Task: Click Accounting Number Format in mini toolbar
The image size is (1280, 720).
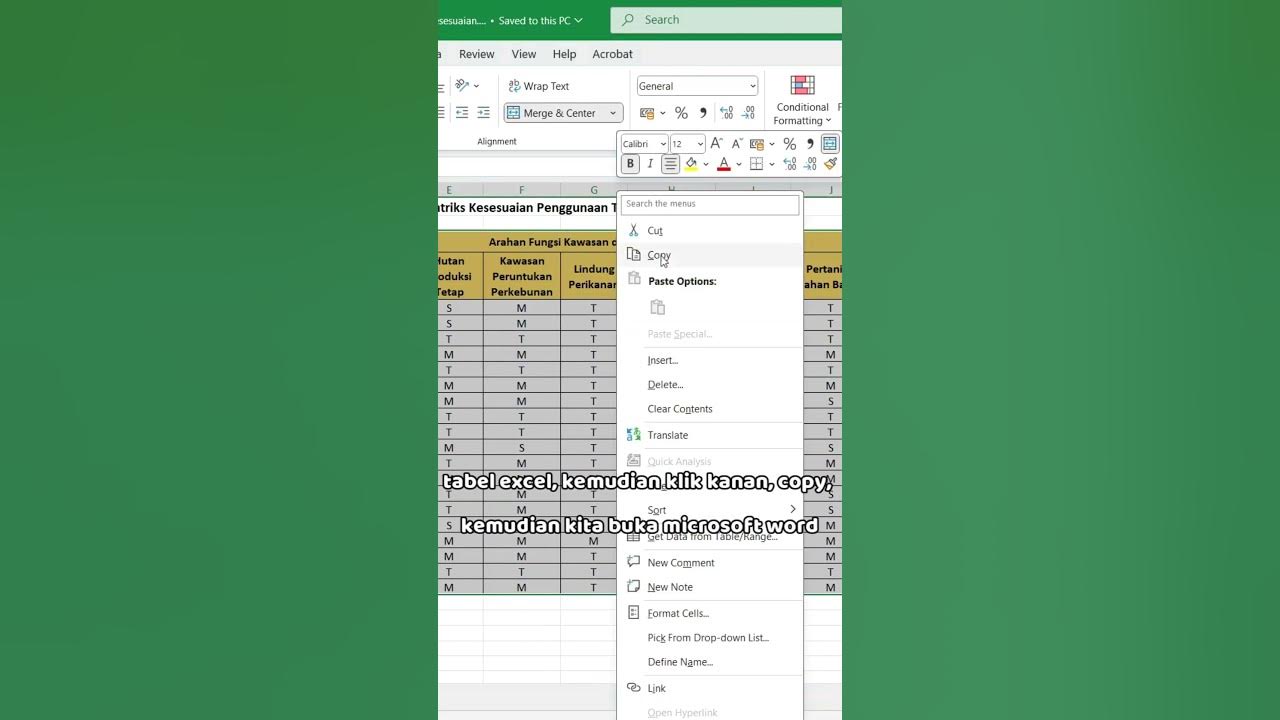Action: tap(757, 144)
